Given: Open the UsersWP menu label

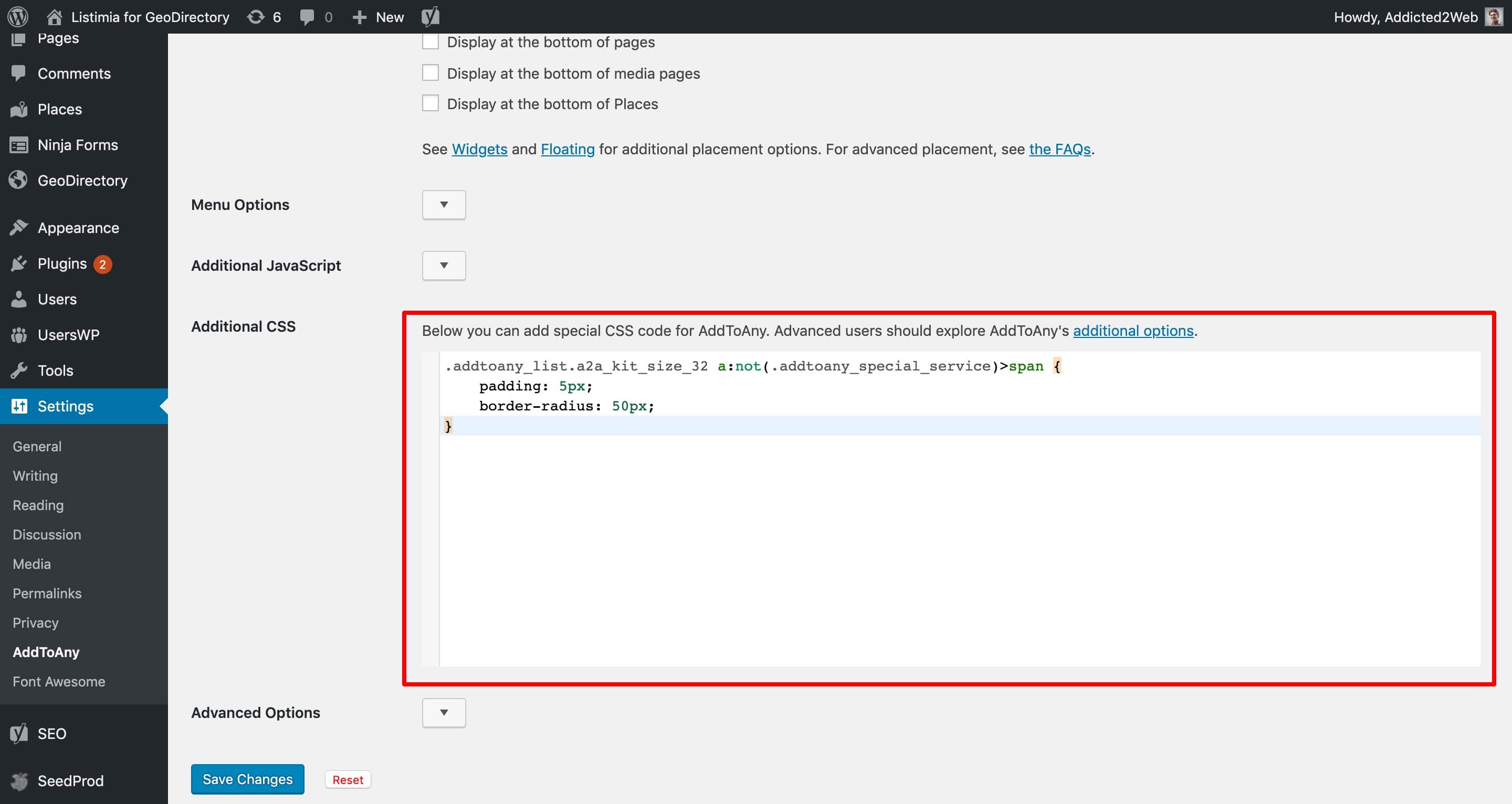Looking at the screenshot, I should [69, 335].
